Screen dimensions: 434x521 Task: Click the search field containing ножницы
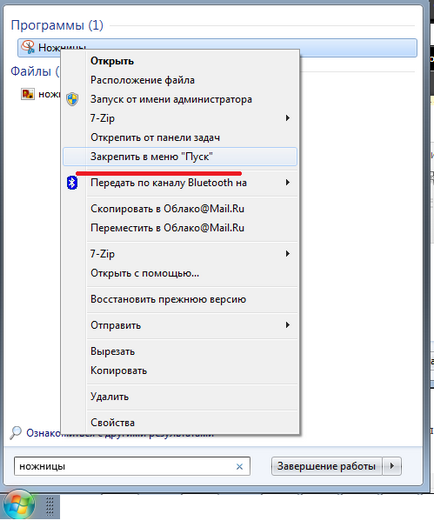point(132,466)
